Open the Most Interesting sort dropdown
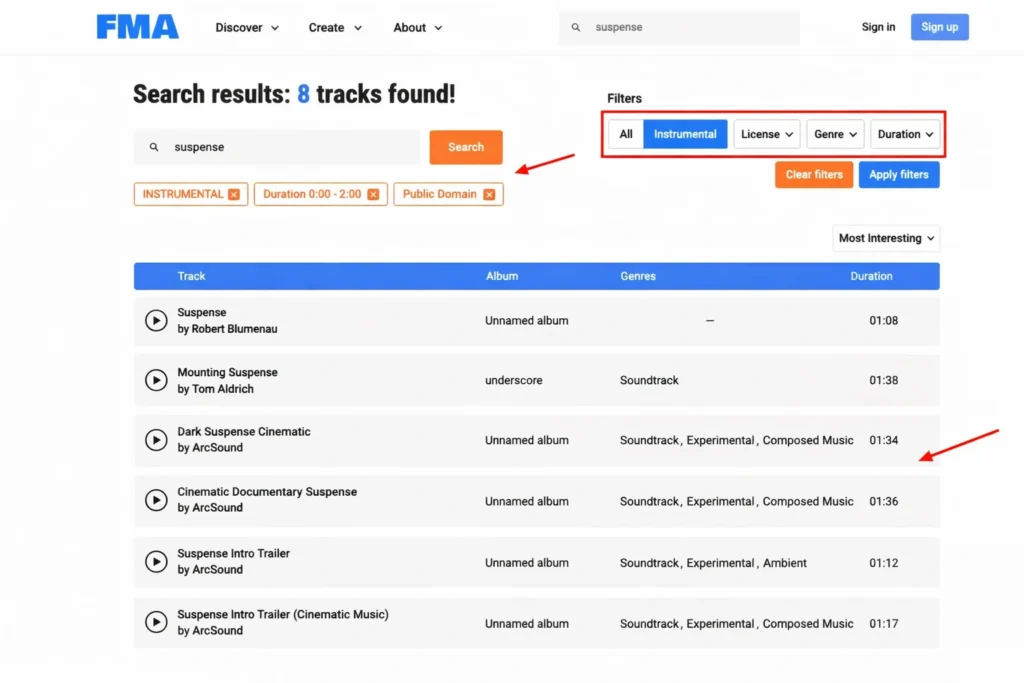1024x683 pixels. [x=886, y=238]
